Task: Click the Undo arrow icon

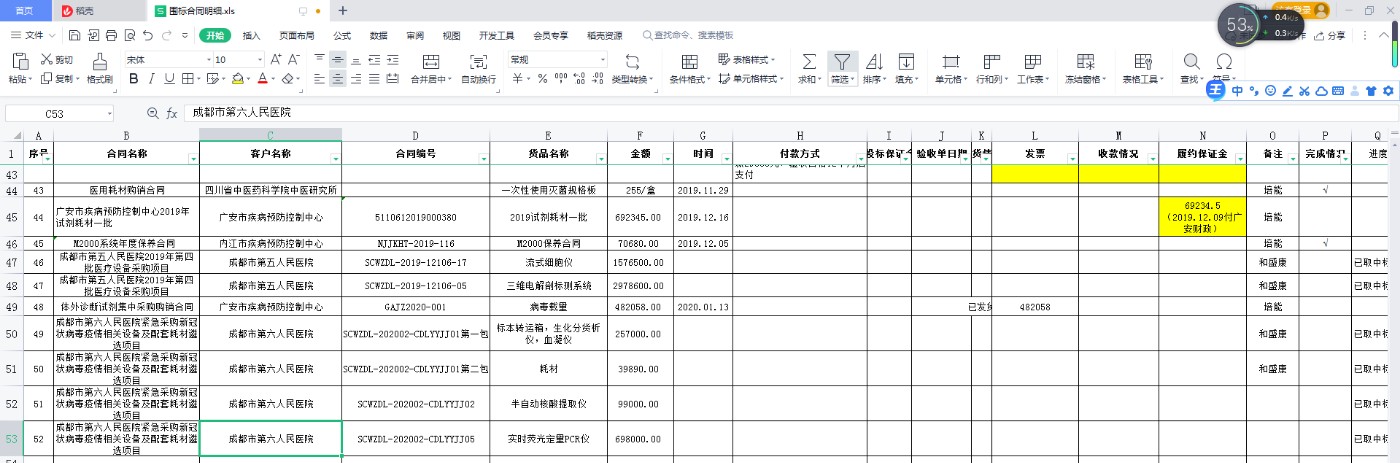Action: pyautogui.click(x=148, y=35)
